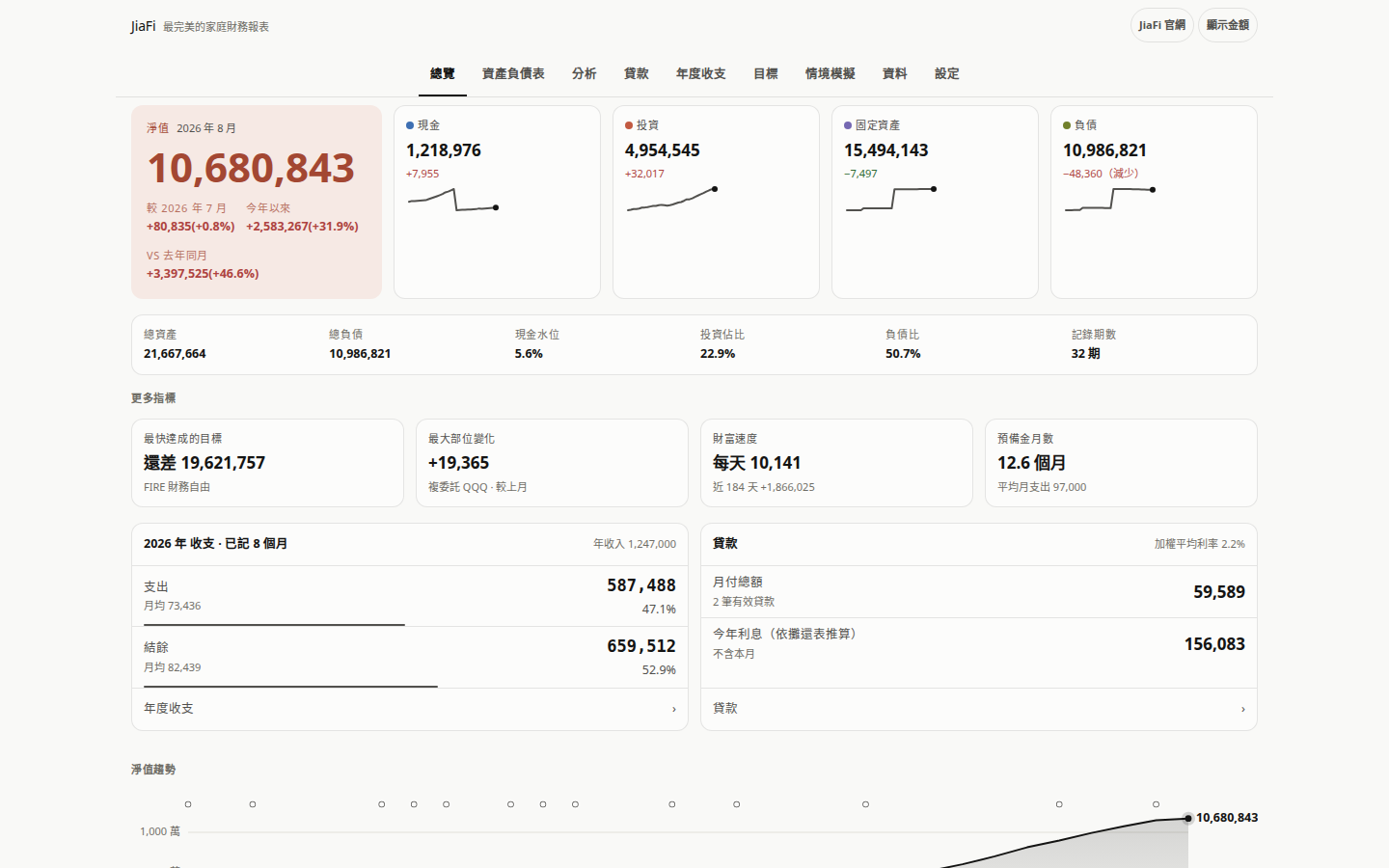Open the 最大部位變化 card
The width and height of the screenshot is (1389, 868).
coord(552,463)
